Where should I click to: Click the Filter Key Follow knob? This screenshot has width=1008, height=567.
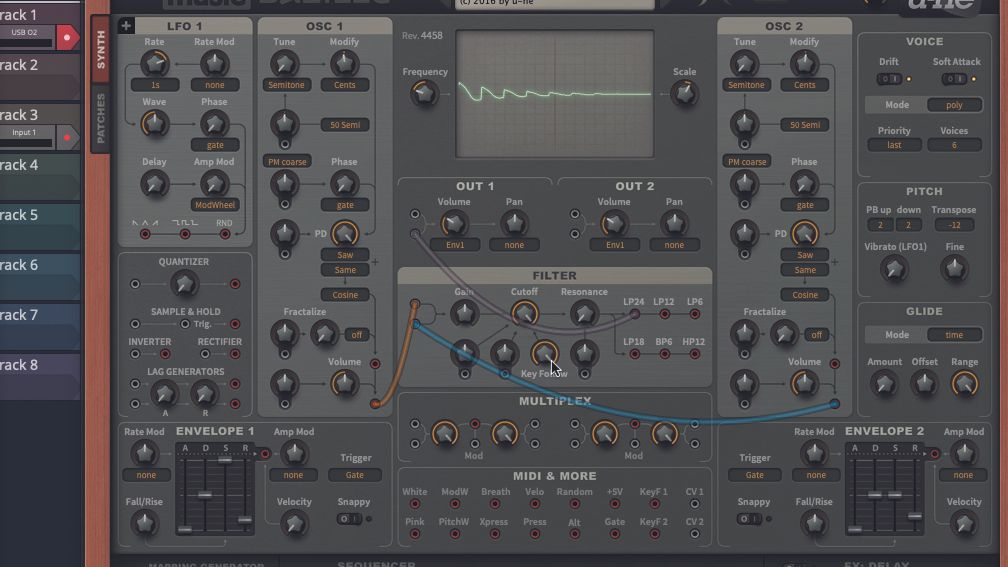pyautogui.click(x=544, y=353)
